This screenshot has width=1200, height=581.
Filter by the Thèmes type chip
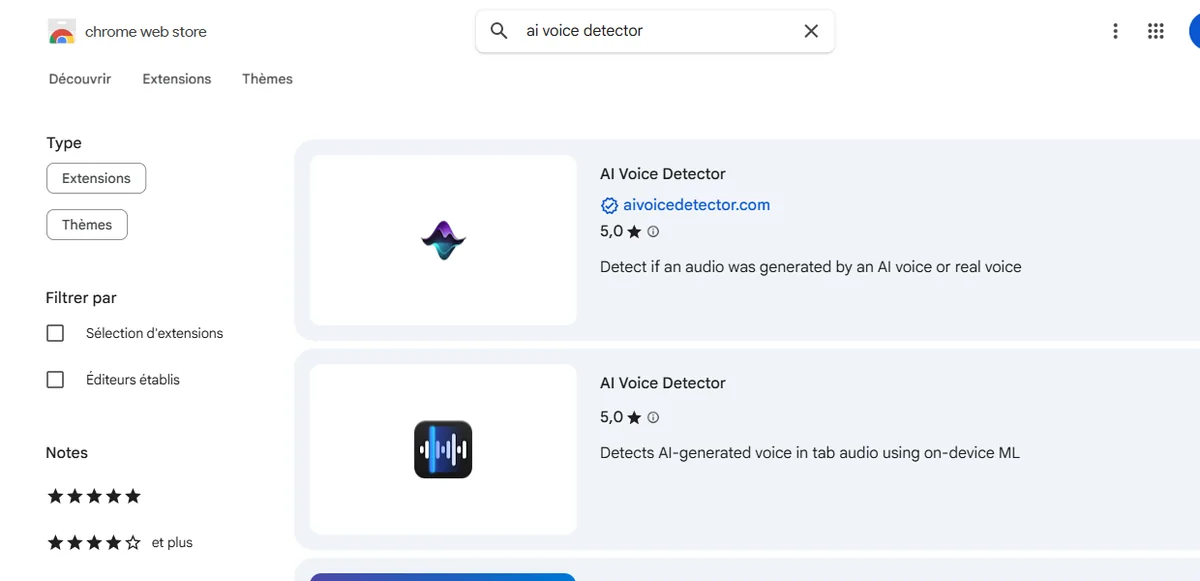click(87, 225)
